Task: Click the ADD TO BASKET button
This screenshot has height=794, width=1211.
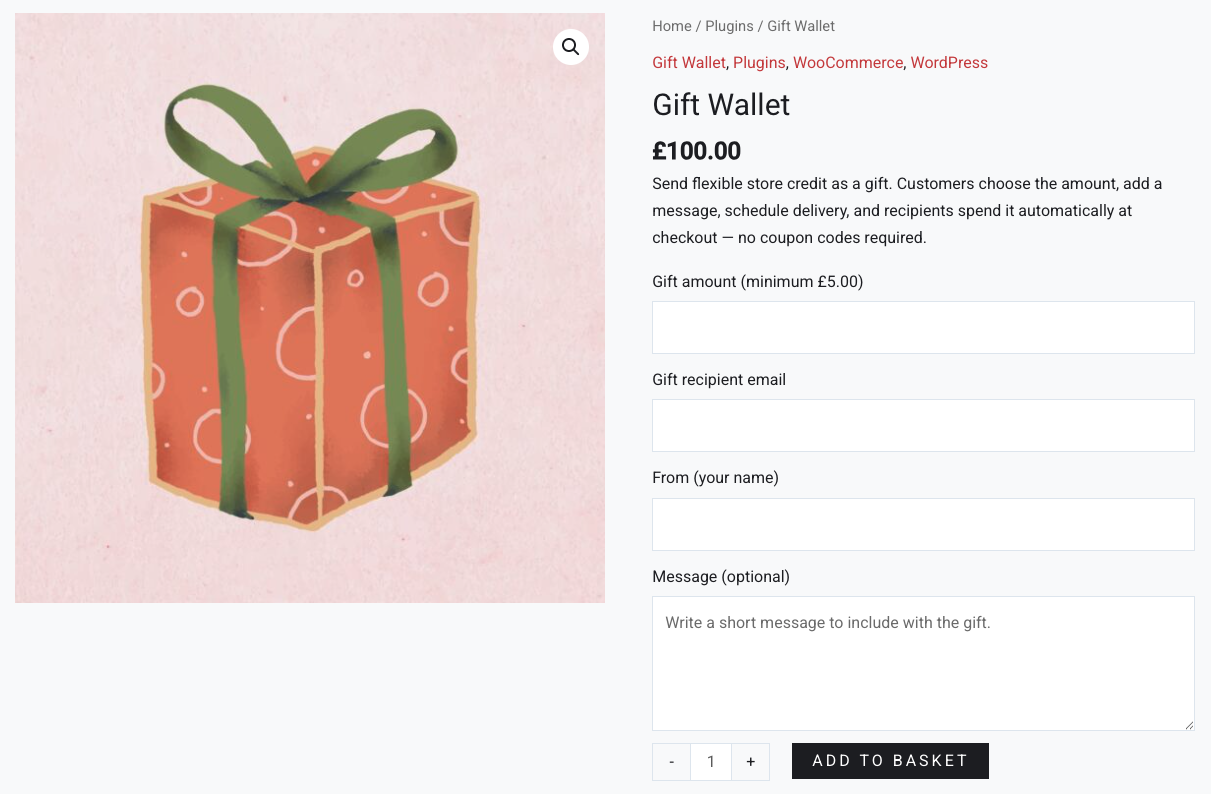Action: point(889,761)
